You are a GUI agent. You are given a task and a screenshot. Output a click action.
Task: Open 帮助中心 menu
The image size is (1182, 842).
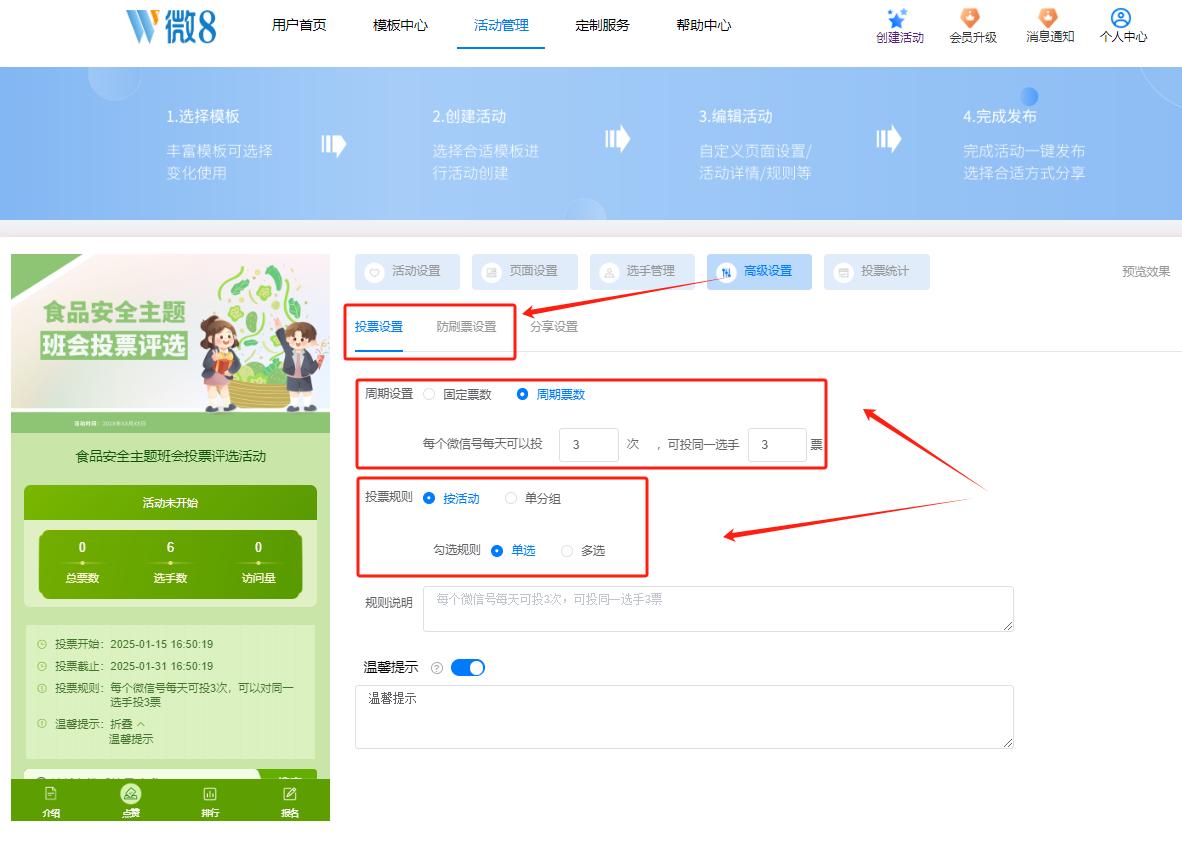tap(703, 25)
